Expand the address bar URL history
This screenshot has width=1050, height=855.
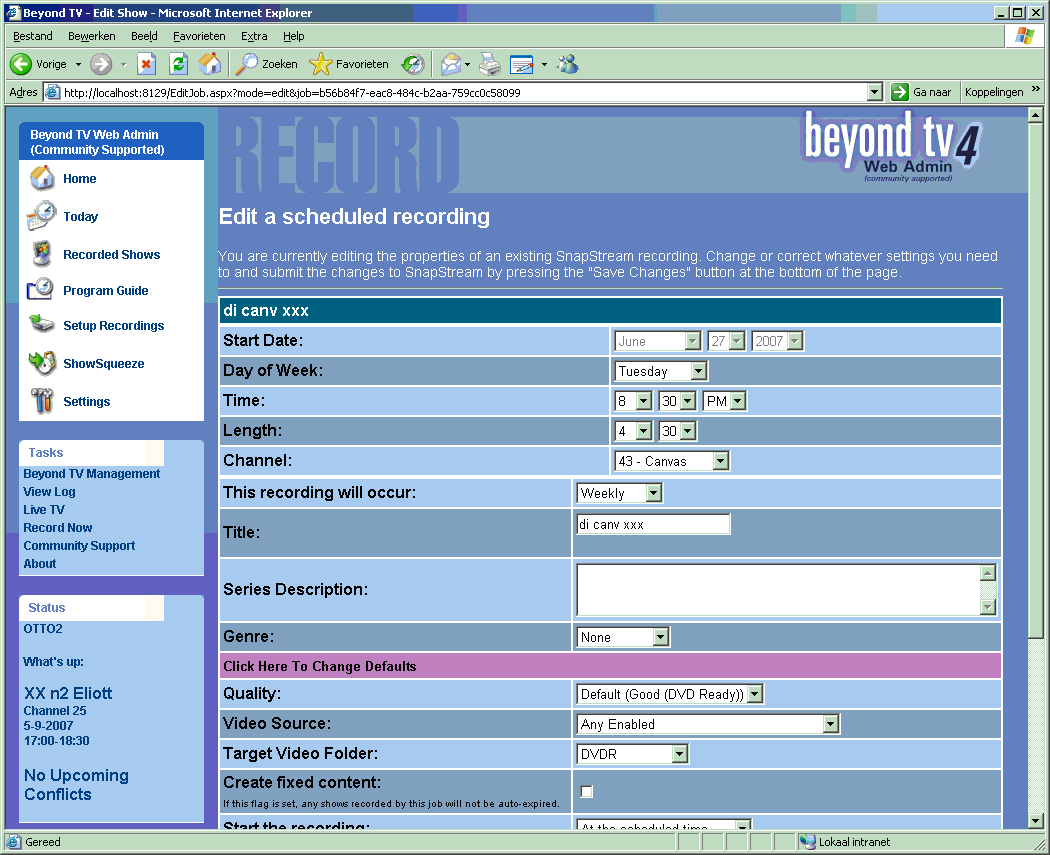tap(875, 92)
